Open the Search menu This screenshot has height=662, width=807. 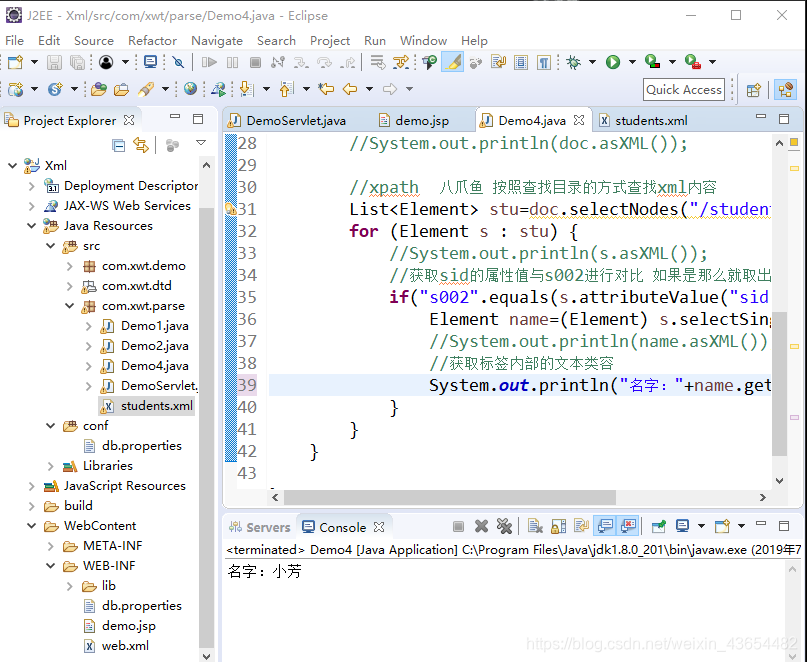(x=276, y=41)
